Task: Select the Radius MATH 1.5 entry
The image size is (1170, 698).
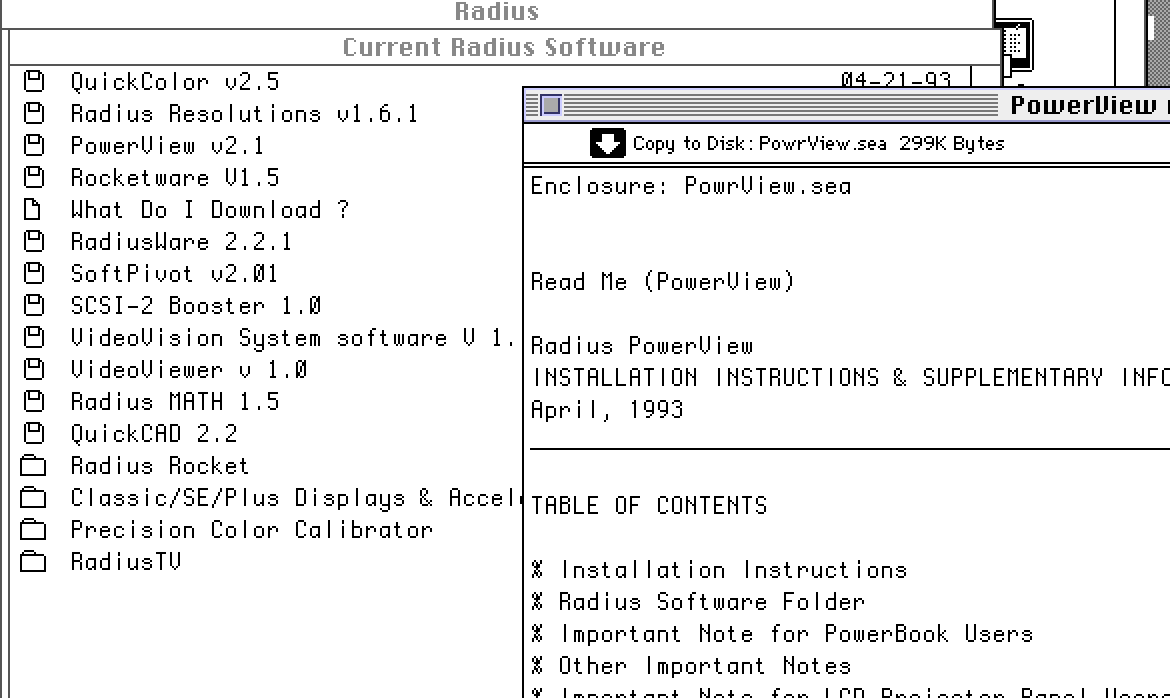Action: [175, 402]
